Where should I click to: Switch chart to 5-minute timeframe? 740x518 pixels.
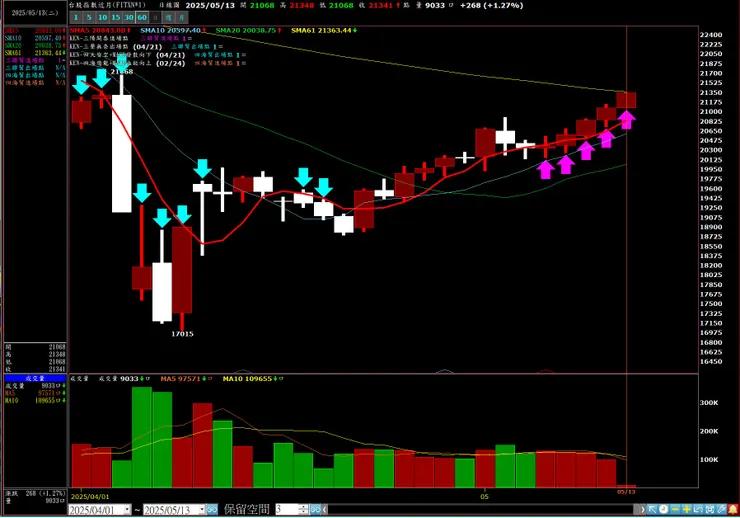point(89,17)
